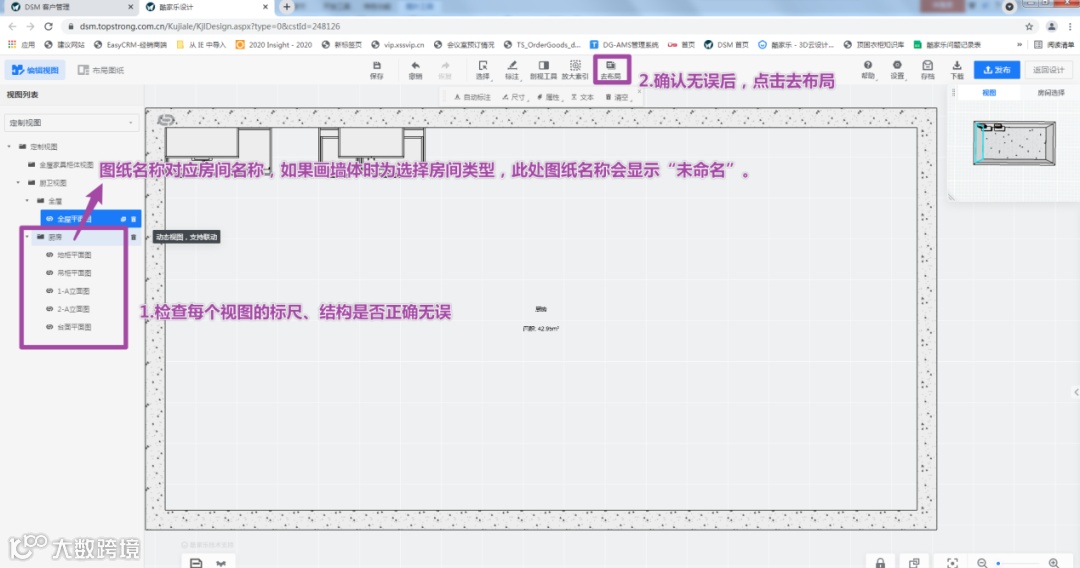
Task: Delete the 厨房 folder with trash icon
Action: pos(134,237)
